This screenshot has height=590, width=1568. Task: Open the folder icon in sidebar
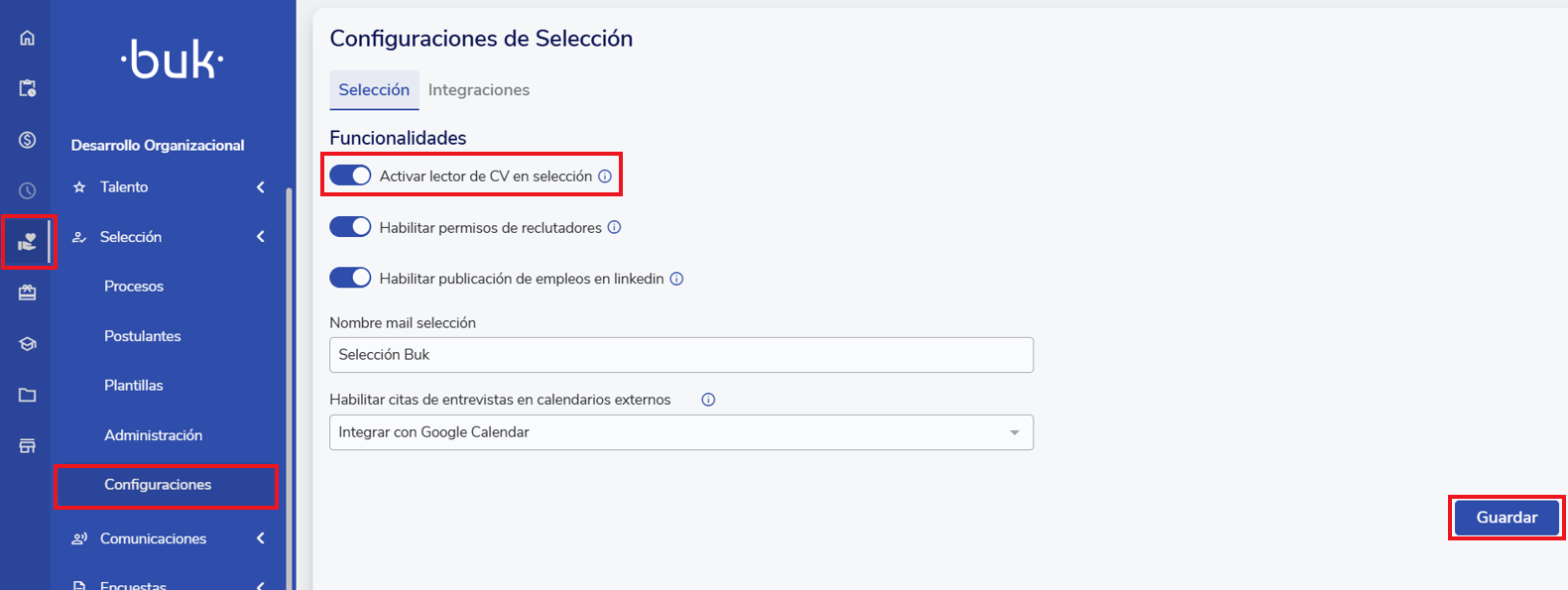coord(27,395)
